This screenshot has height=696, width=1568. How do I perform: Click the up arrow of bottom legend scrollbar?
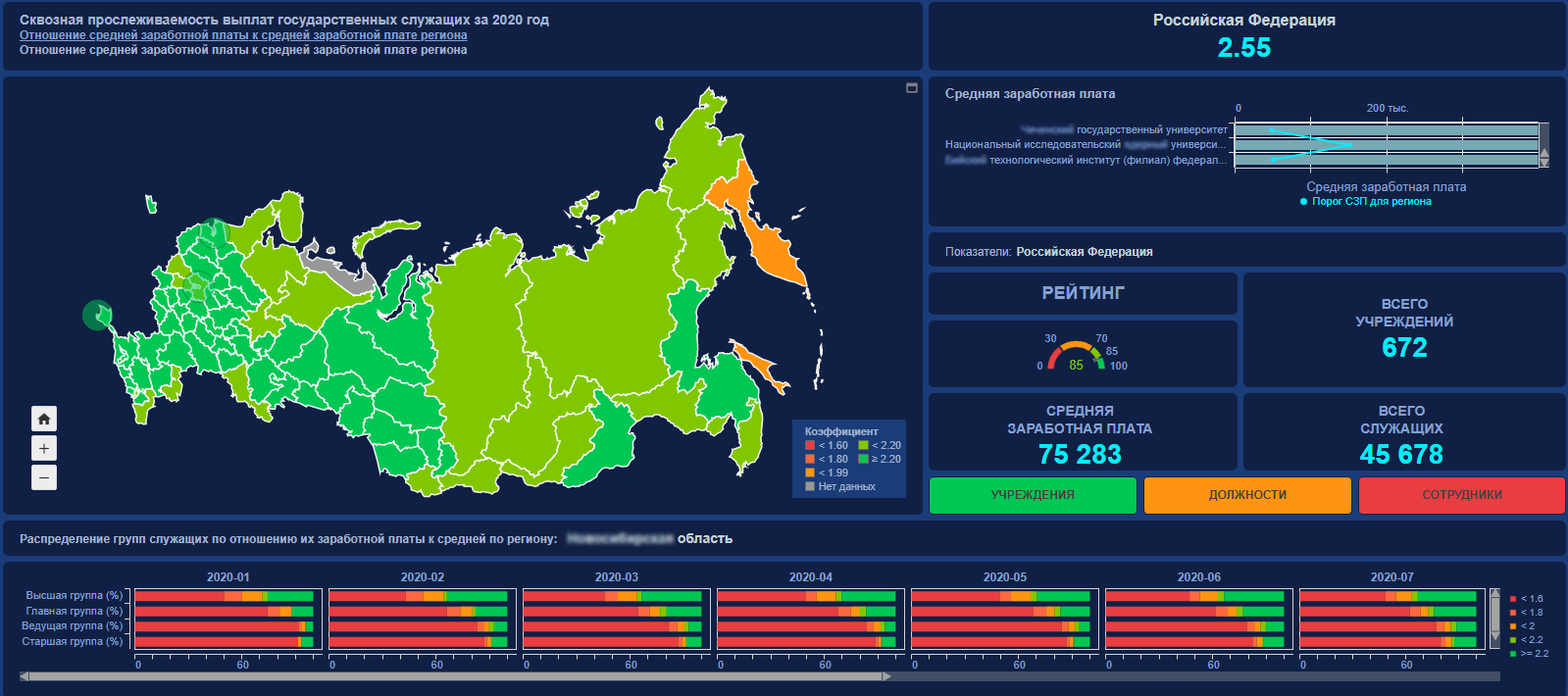[1494, 594]
